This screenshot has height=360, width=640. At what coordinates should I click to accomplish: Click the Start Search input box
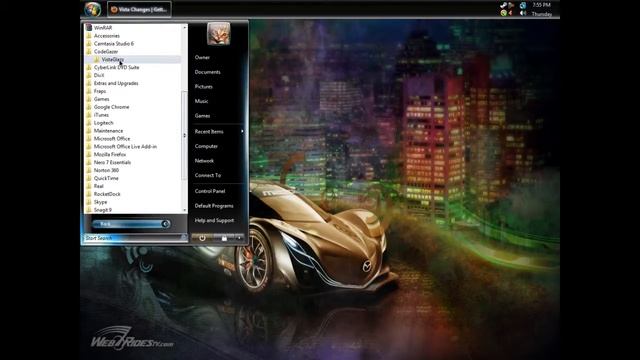132,238
